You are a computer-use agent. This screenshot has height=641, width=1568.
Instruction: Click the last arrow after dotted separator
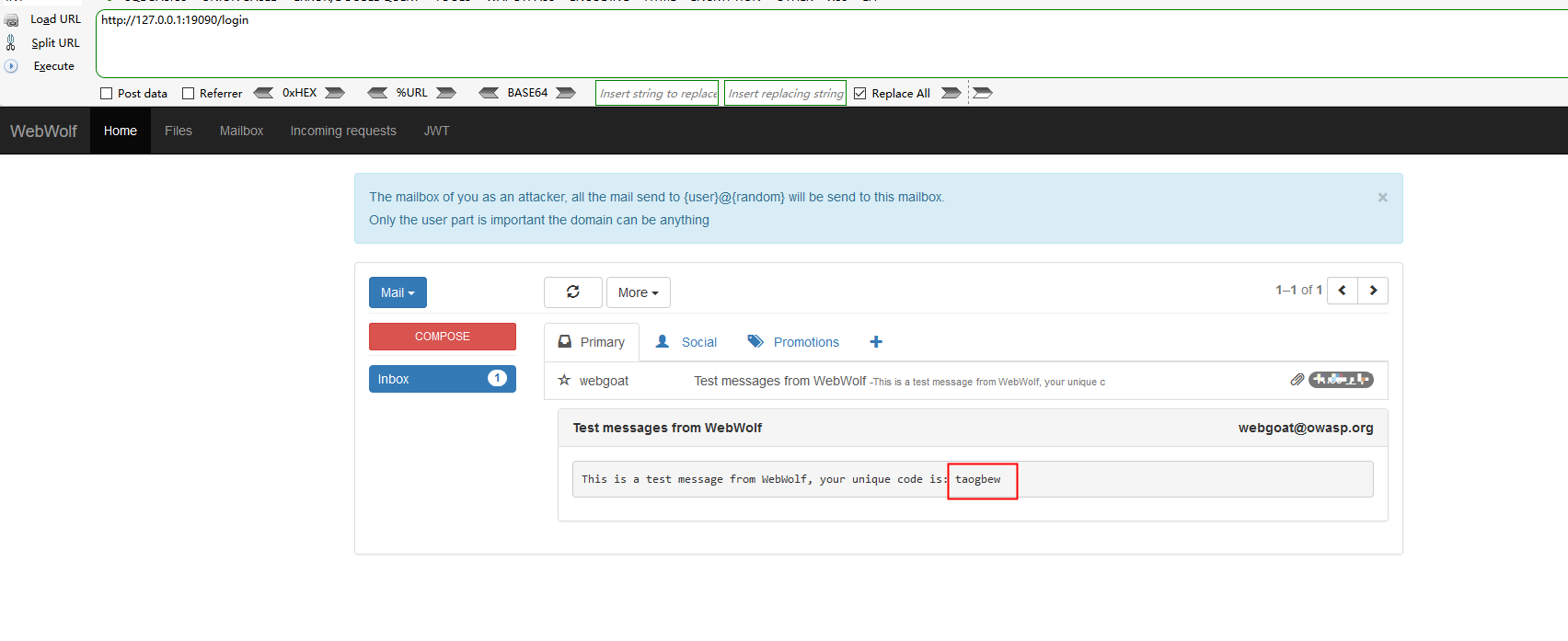tap(983, 93)
